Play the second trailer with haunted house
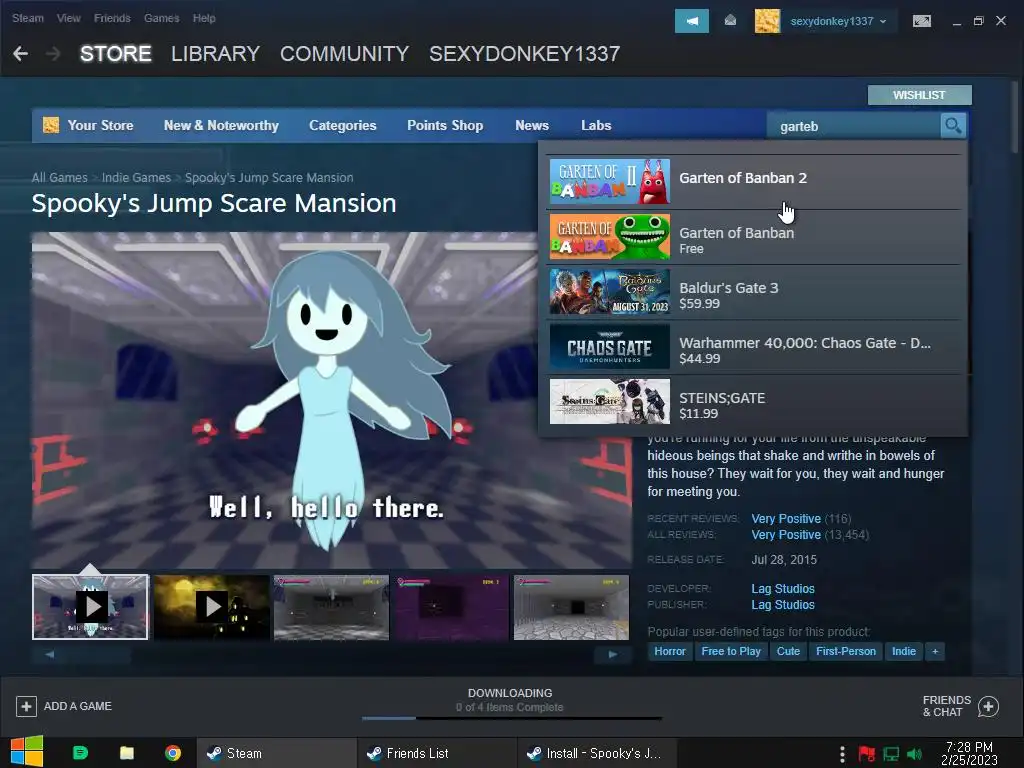Viewport: 1024px width, 768px height. coord(212,607)
